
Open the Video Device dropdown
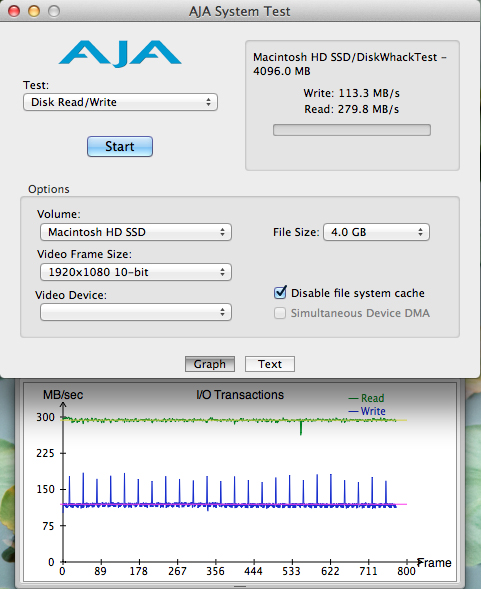click(136, 312)
